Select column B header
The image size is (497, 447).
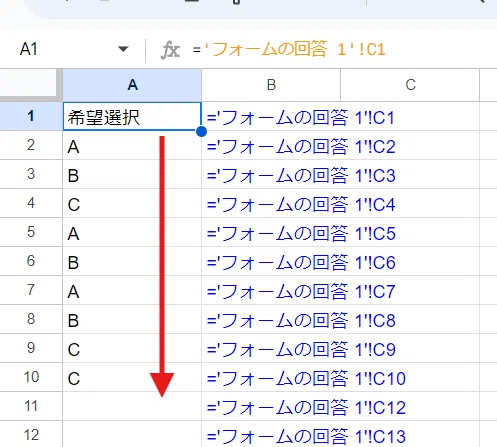click(x=271, y=85)
